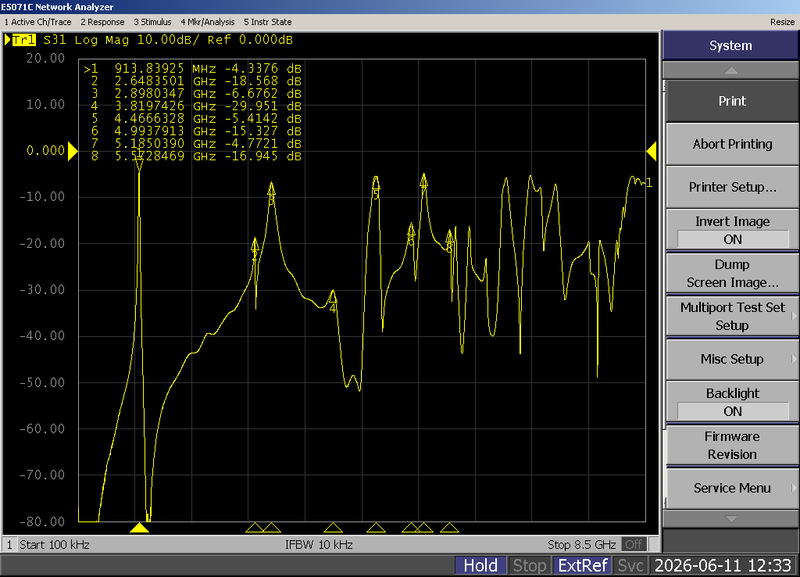Image resolution: width=800 pixels, height=577 pixels.
Task: Click the IFBW 10 kHz value
Action: 319,544
